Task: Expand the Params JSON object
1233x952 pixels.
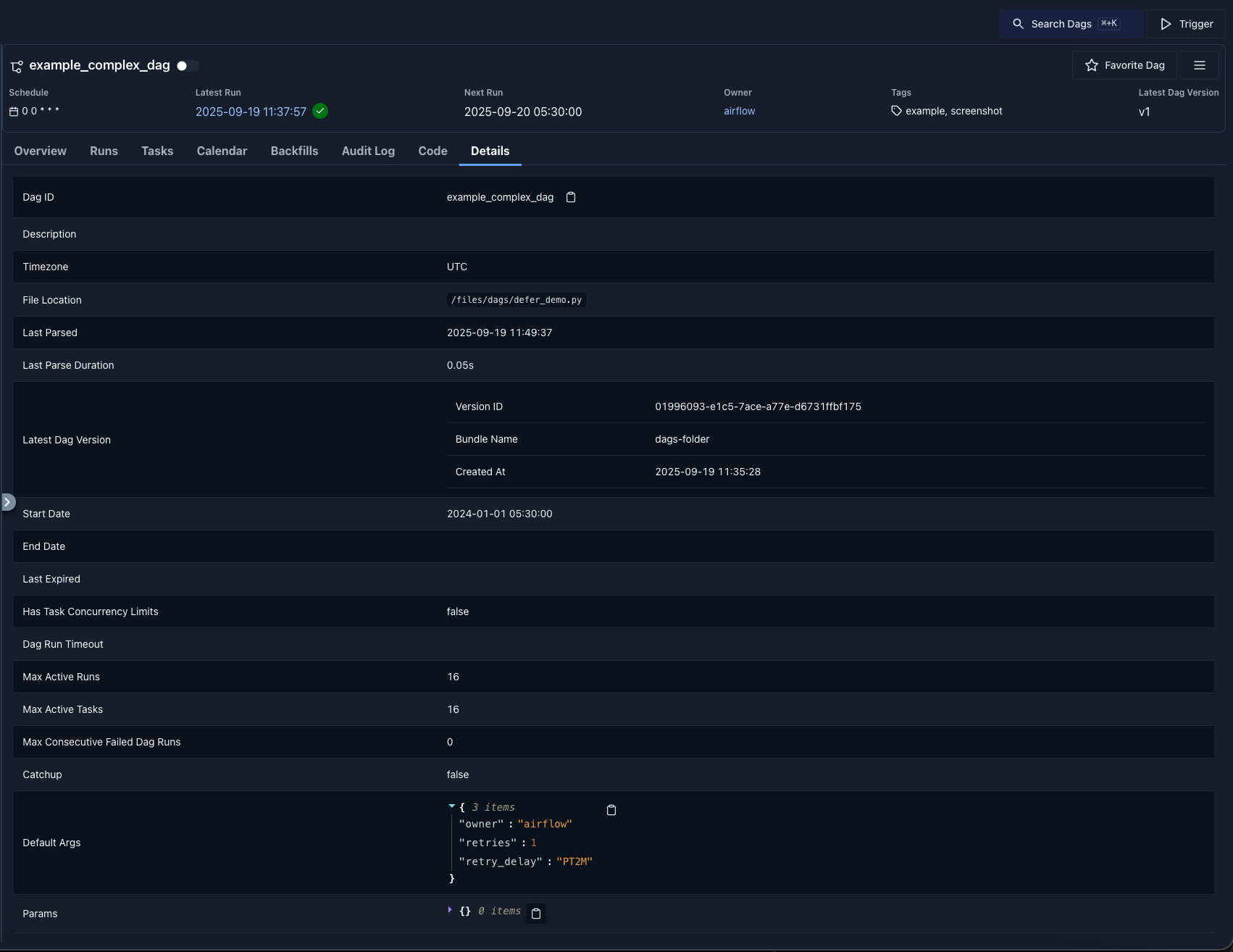Action: coord(449,911)
